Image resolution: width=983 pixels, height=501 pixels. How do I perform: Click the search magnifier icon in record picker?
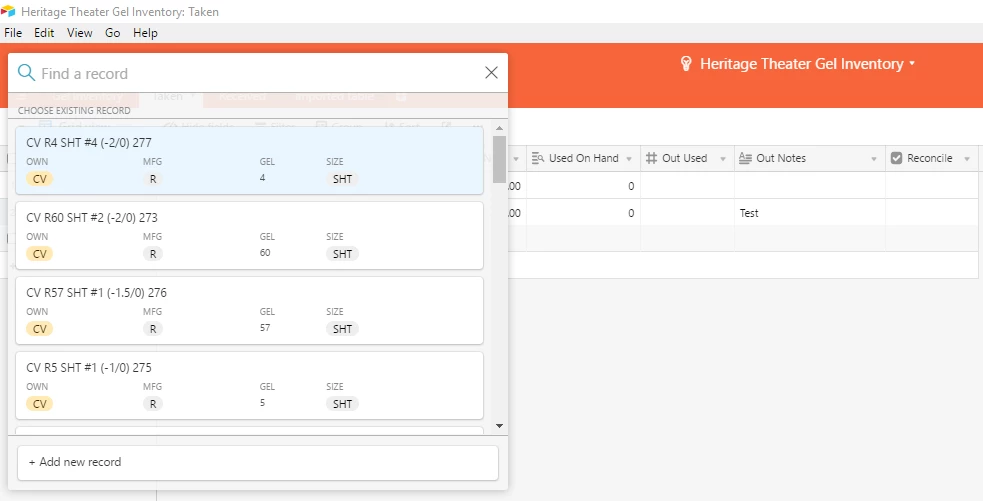tap(26, 73)
